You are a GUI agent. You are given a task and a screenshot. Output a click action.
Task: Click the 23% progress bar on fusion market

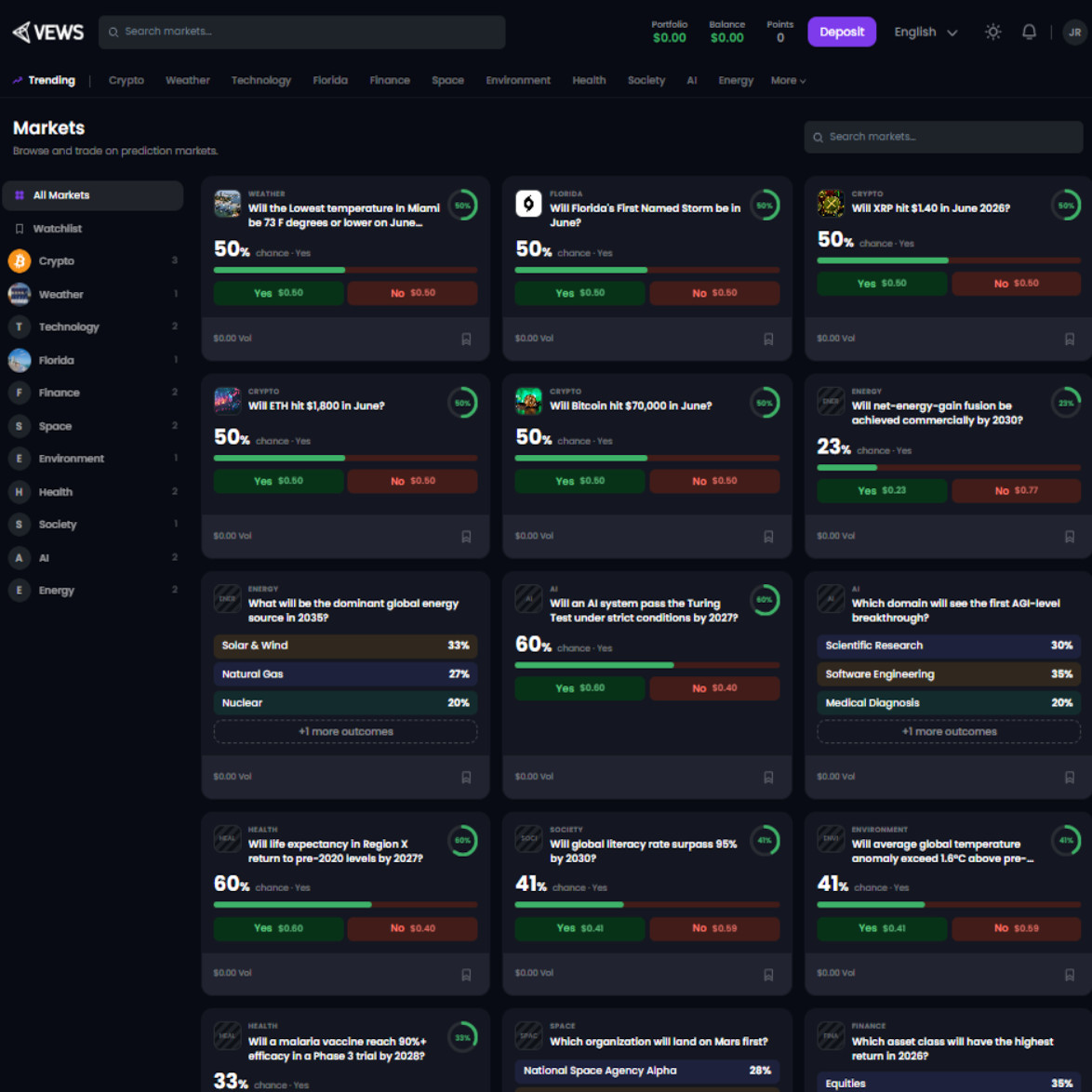click(949, 467)
